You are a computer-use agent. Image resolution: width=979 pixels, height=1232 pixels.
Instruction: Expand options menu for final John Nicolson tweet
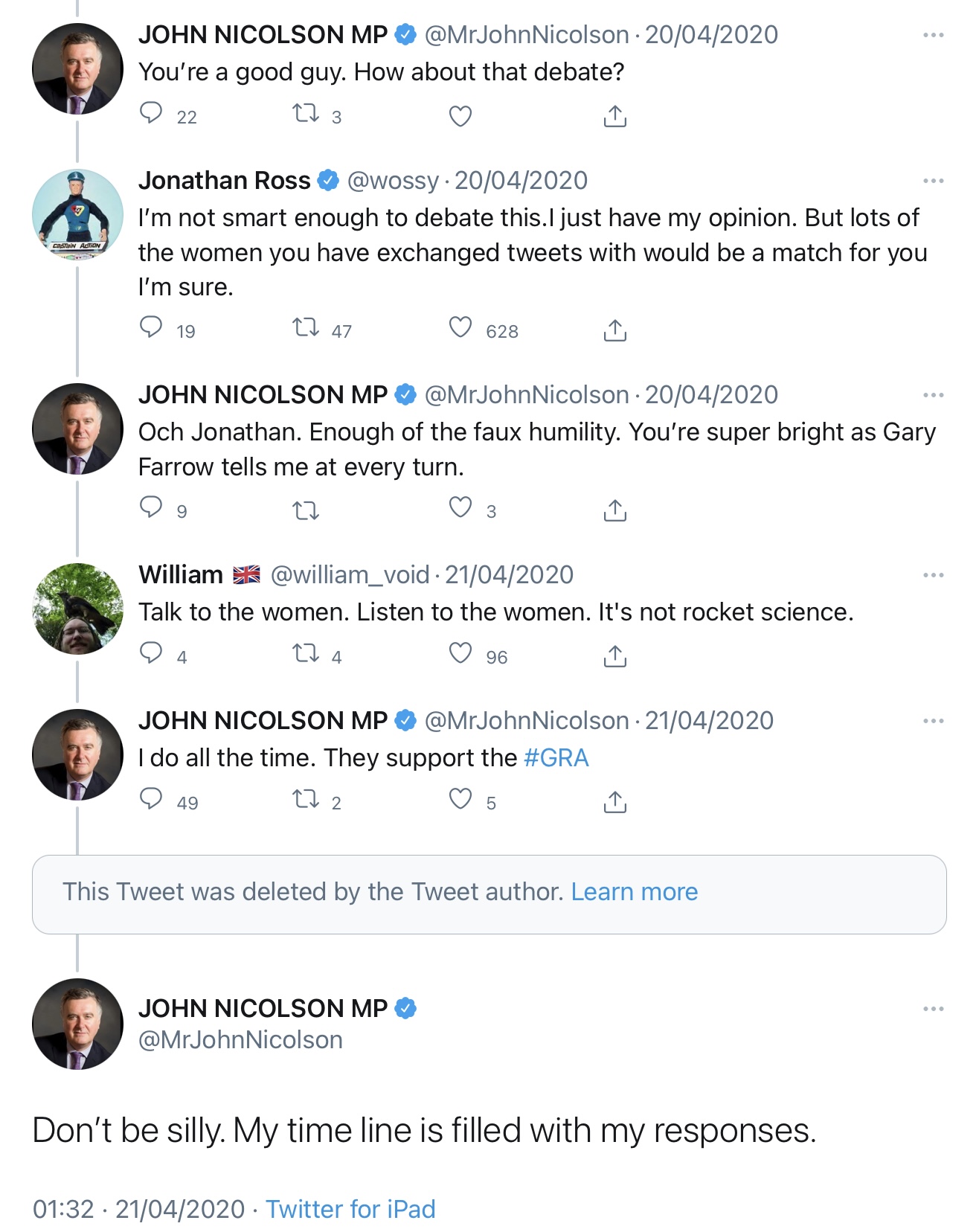(933, 1009)
